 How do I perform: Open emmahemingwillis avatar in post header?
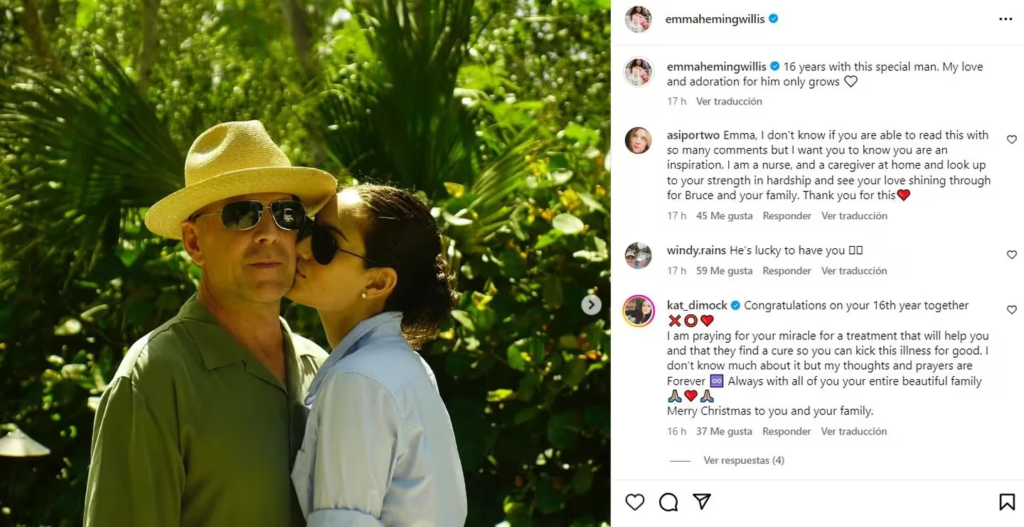(x=638, y=19)
